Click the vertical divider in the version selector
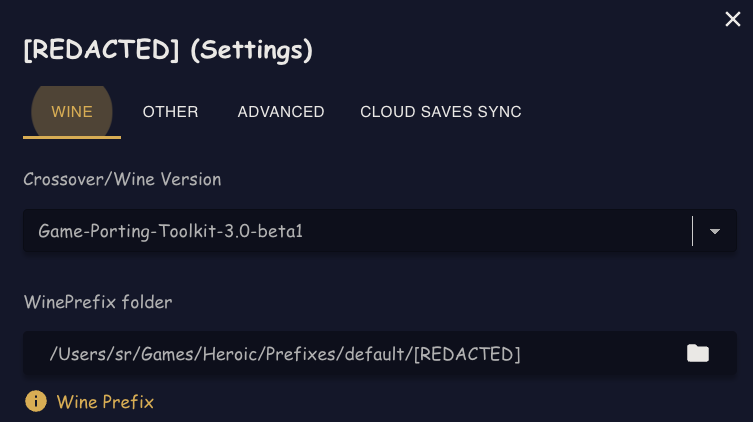The image size is (753, 422). 692,231
